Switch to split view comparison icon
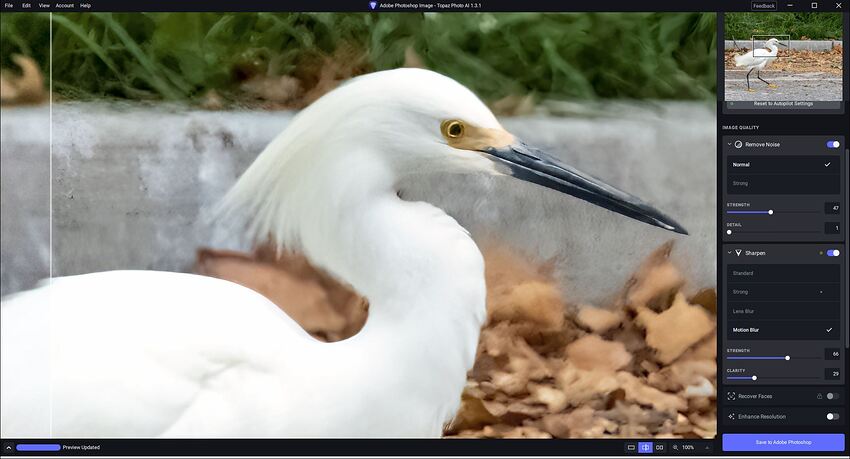The image size is (850, 459). [x=645, y=447]
